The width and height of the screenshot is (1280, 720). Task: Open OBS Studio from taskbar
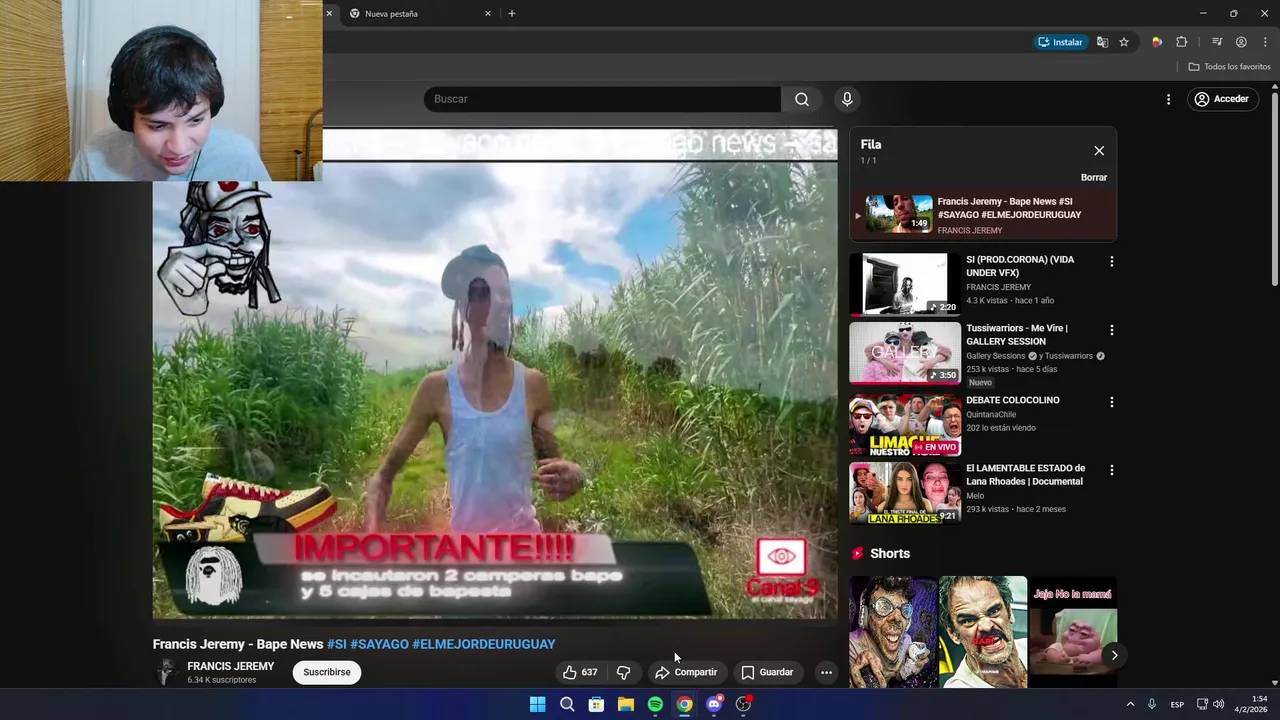click(x=743, y=704)
